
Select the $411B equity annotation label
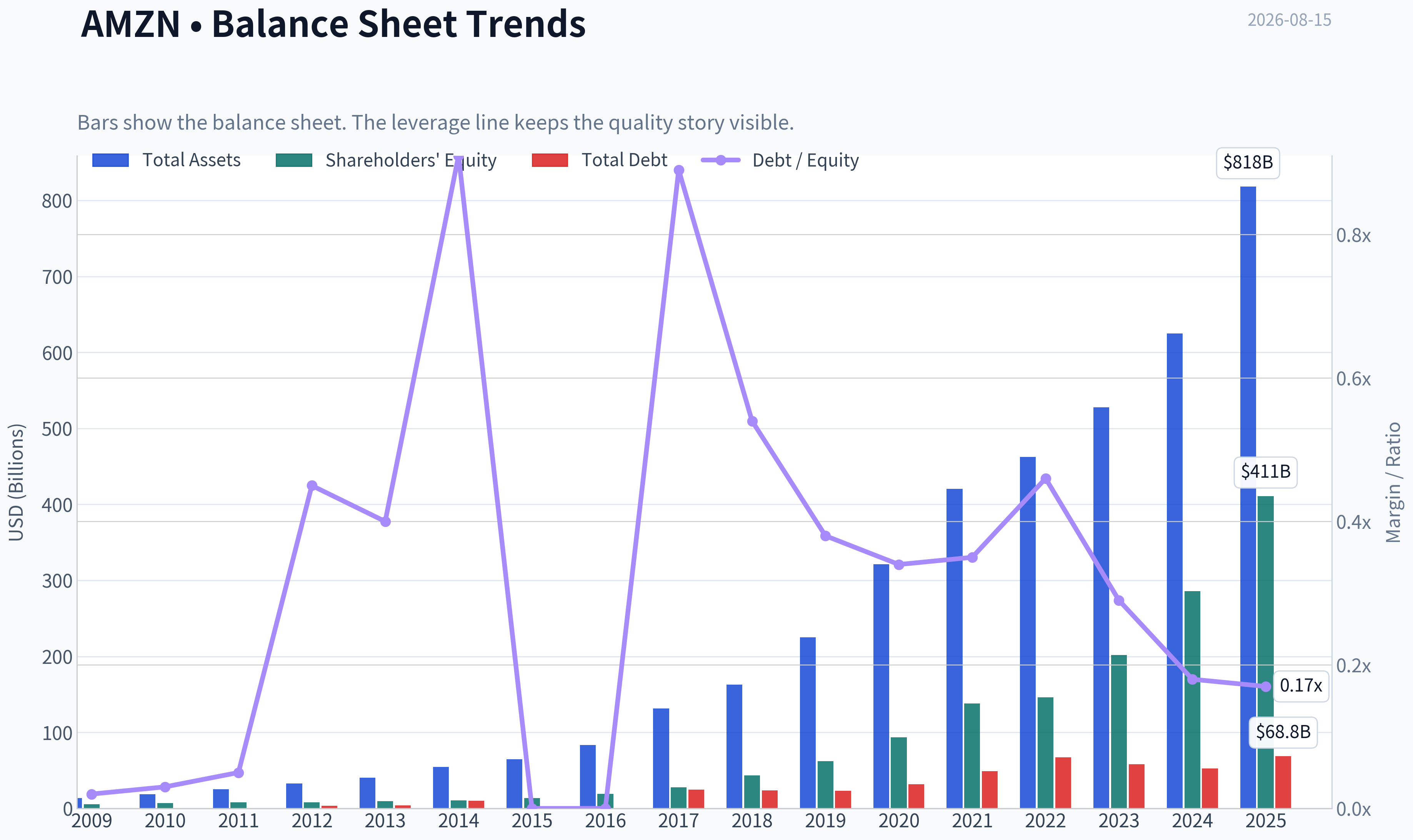pyautogui.click(x=1265, y=472)
